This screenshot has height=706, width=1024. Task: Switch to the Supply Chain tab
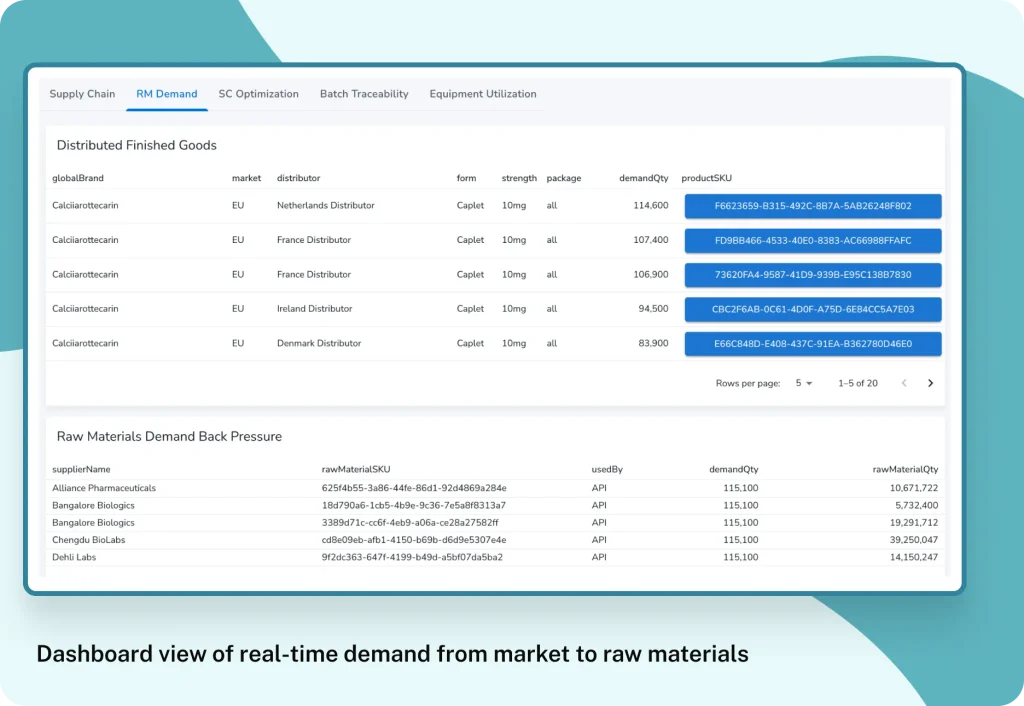pyautogui.click(x=82, y=94)
